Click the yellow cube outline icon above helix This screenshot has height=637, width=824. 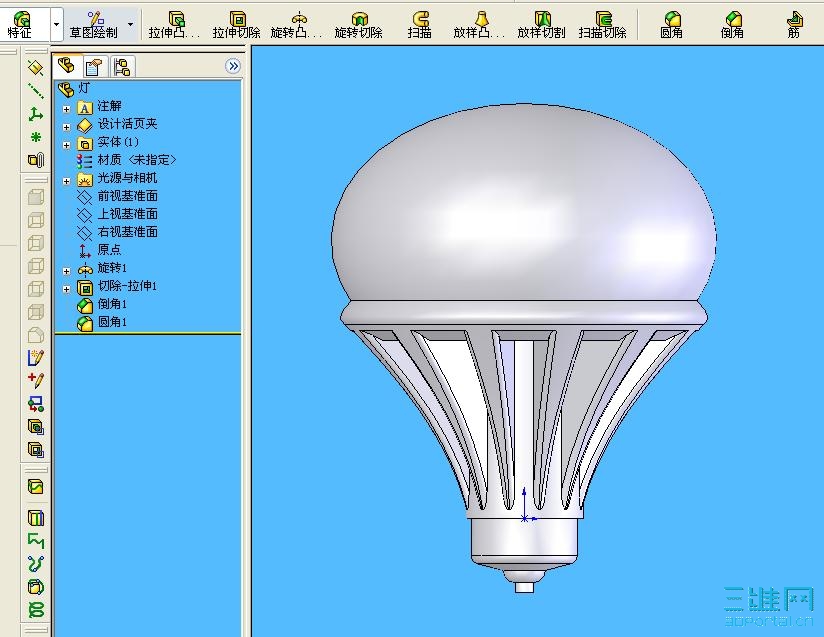35,587
